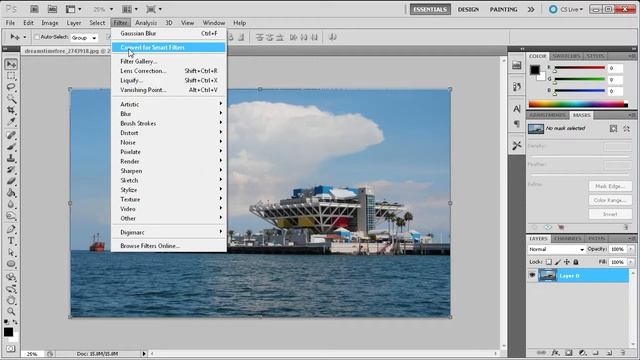Add pixel mask in Masks panel

[613, 129]
